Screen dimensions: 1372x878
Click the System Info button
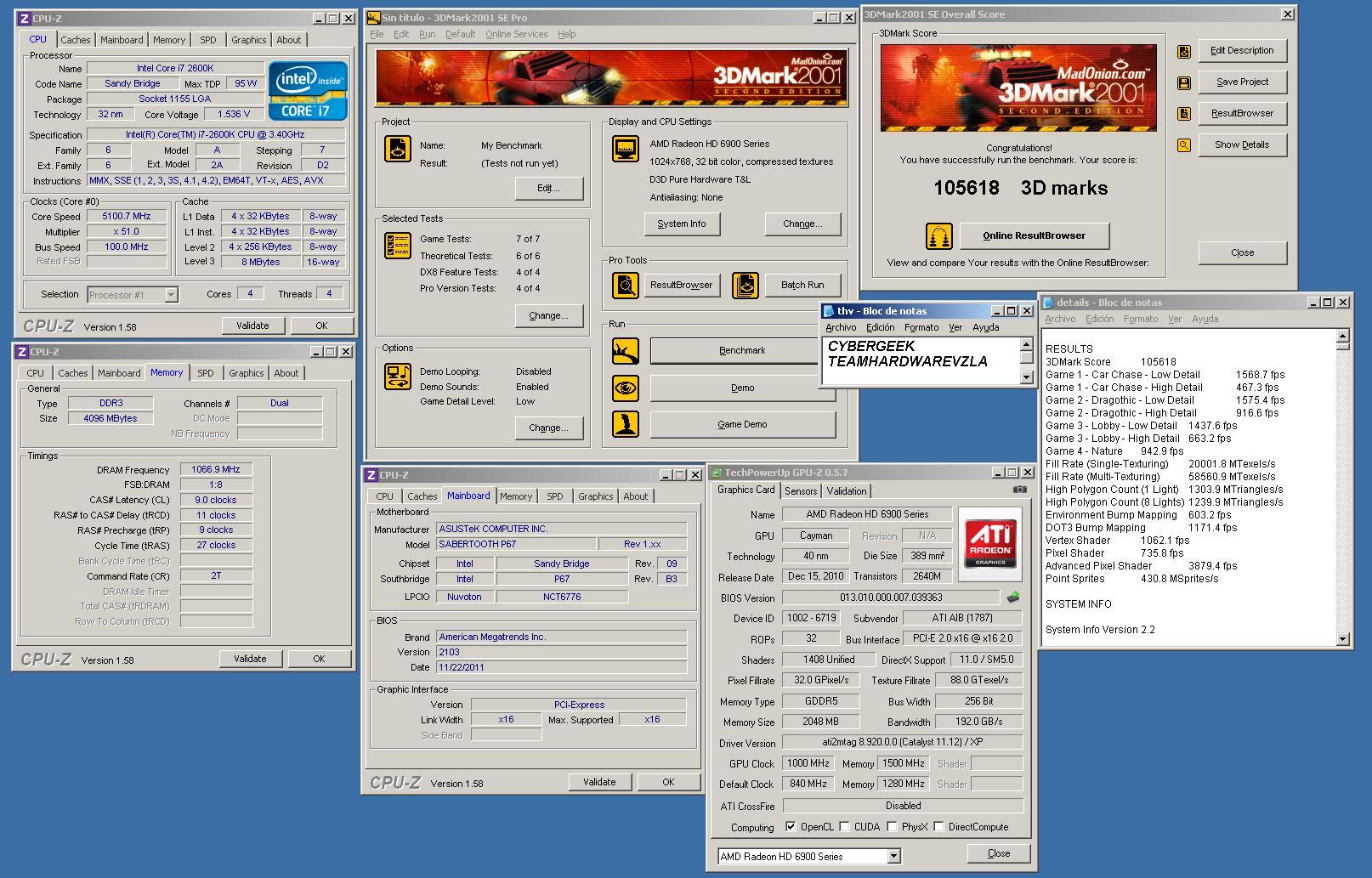[x=682, y=224]
